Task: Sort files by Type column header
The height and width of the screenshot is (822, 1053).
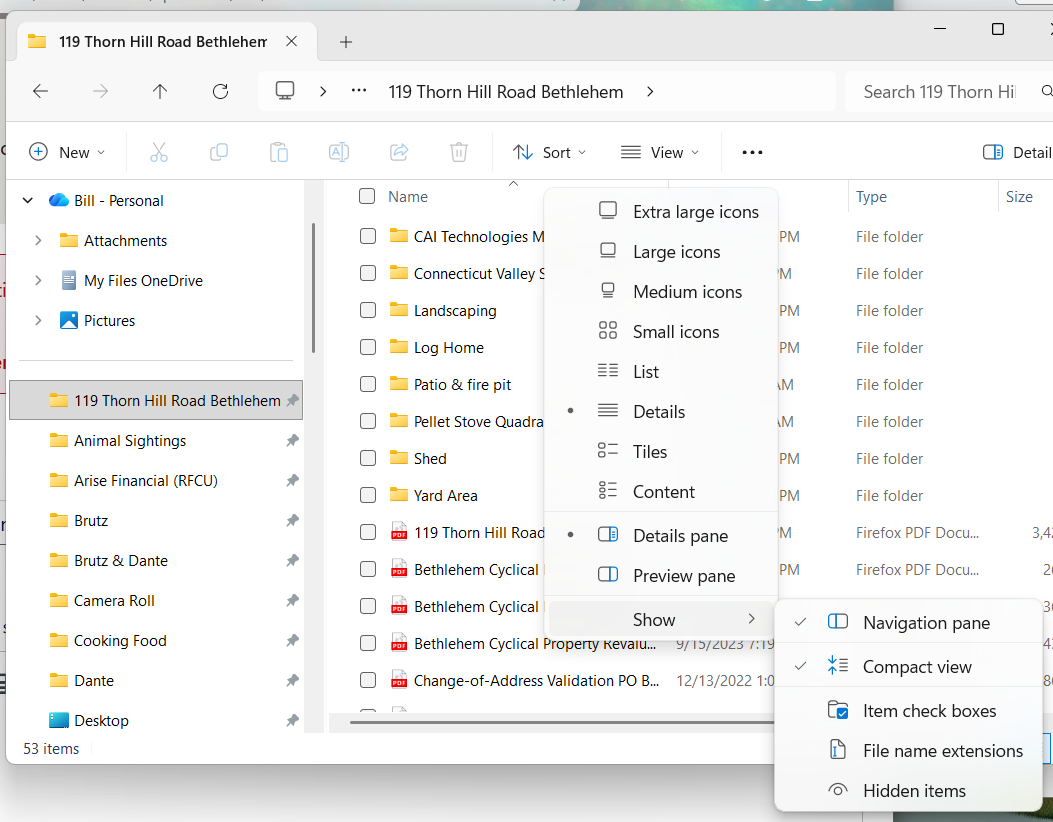Action: tap(923, 197)
